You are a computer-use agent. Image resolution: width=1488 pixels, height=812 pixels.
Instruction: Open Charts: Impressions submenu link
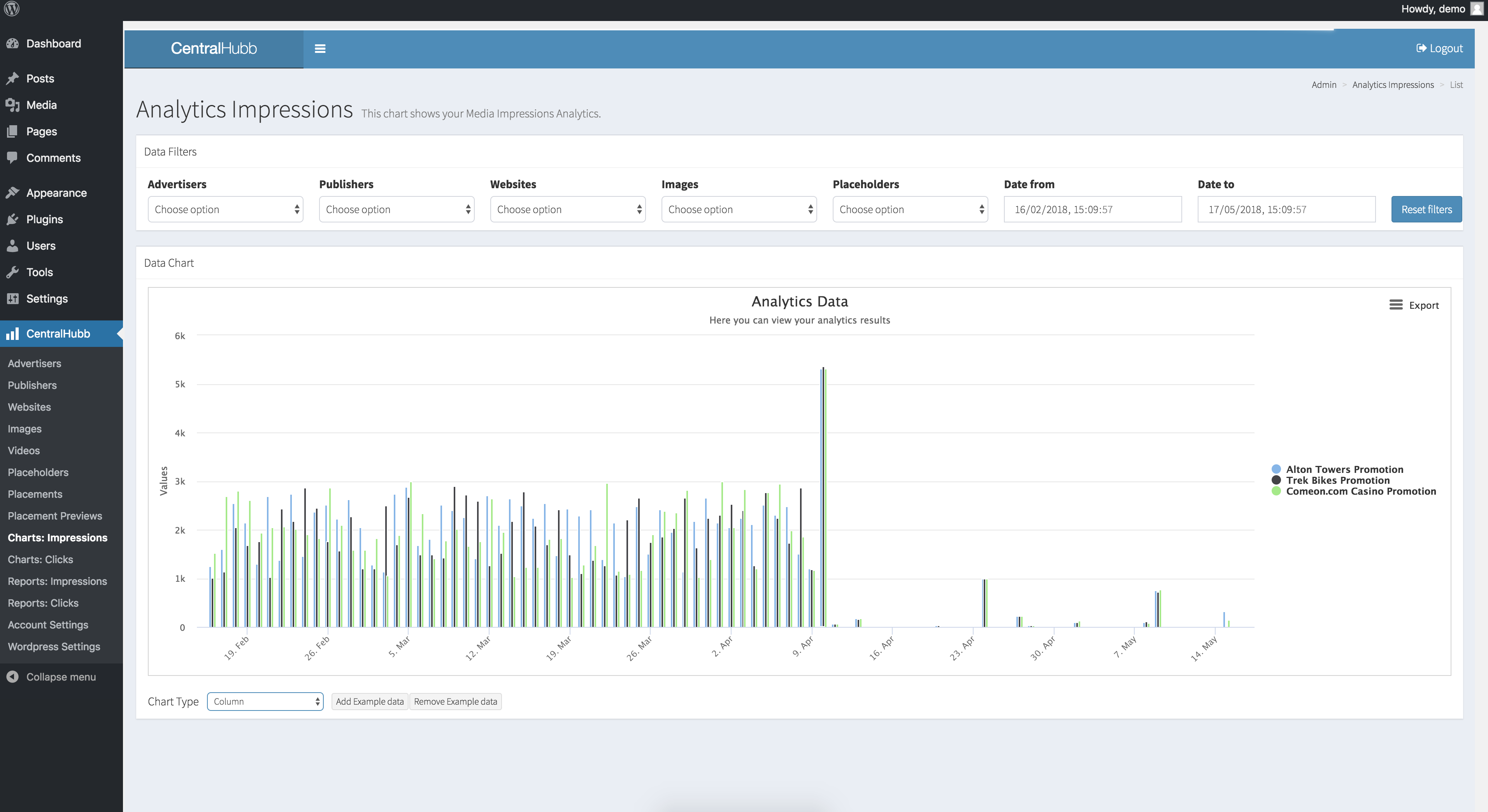tap(58, 538)
